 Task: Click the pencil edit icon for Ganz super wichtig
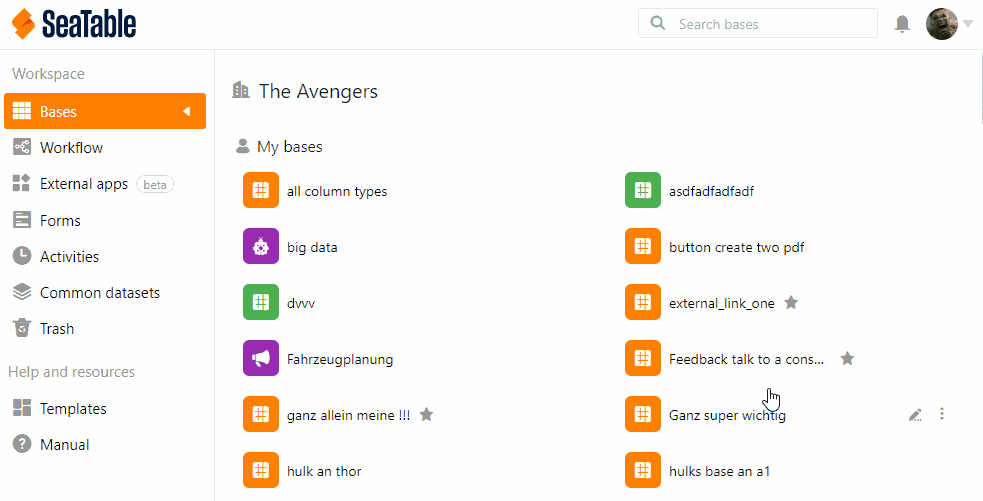pos(915,415)
